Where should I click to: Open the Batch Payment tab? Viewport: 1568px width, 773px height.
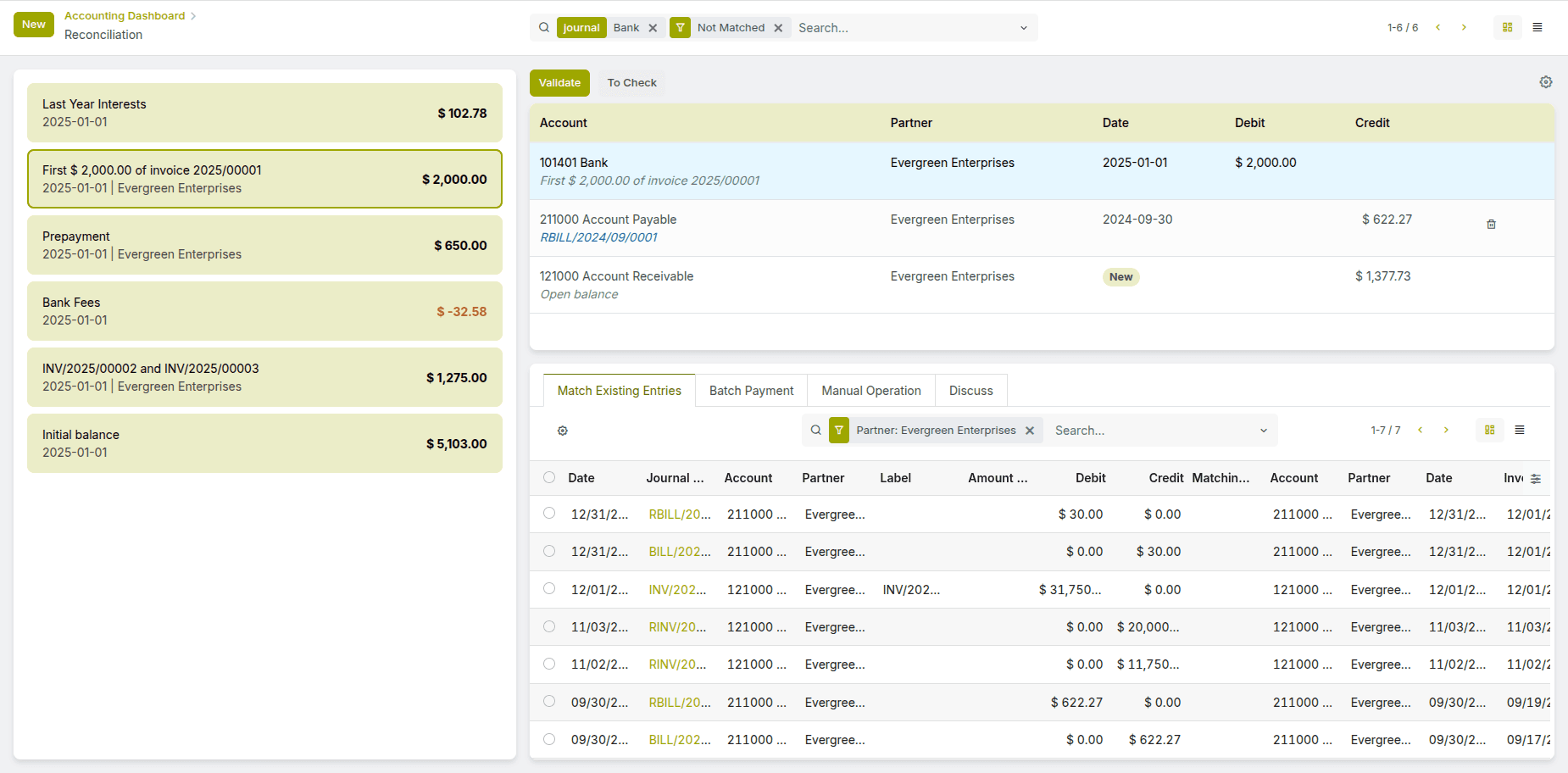751,391
